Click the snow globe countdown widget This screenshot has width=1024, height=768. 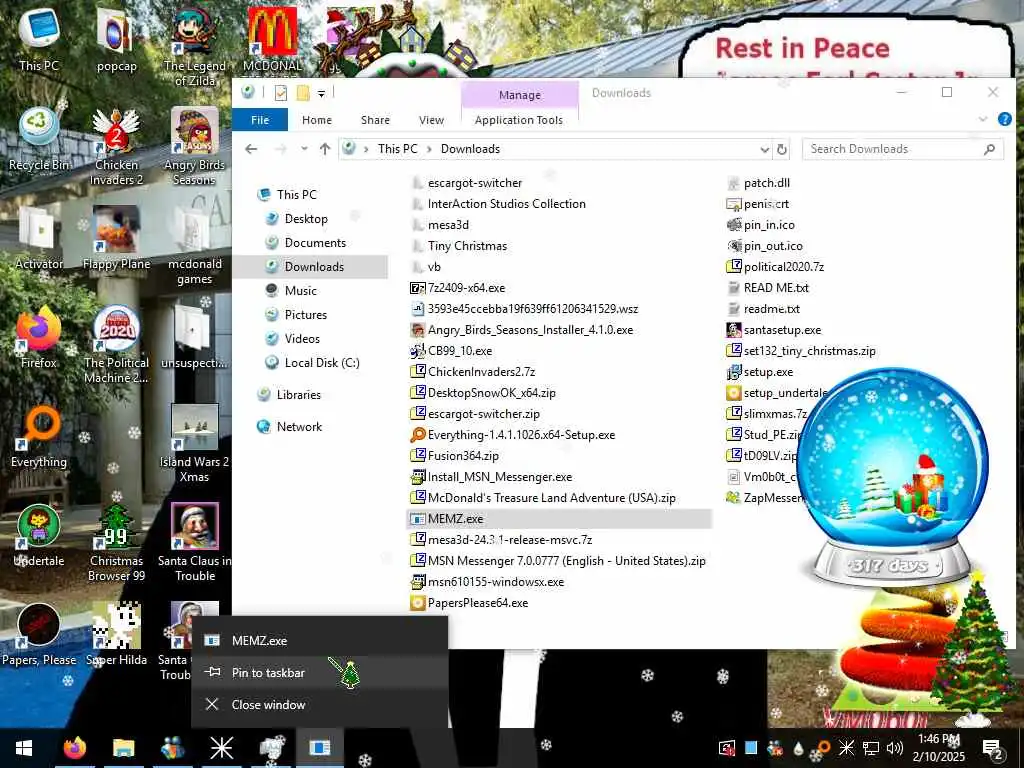click(892, 477)
